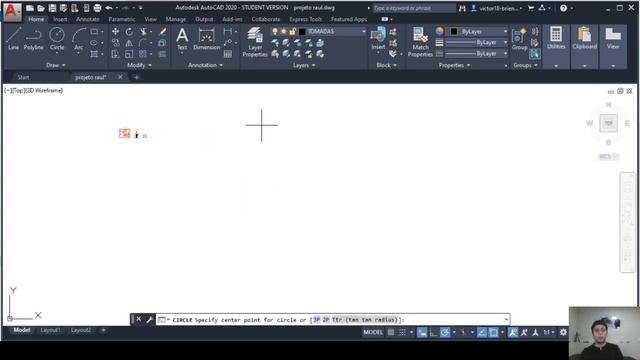Click the View panel button
This screenshot has height=360, width=640.
(x=613, y=46)
